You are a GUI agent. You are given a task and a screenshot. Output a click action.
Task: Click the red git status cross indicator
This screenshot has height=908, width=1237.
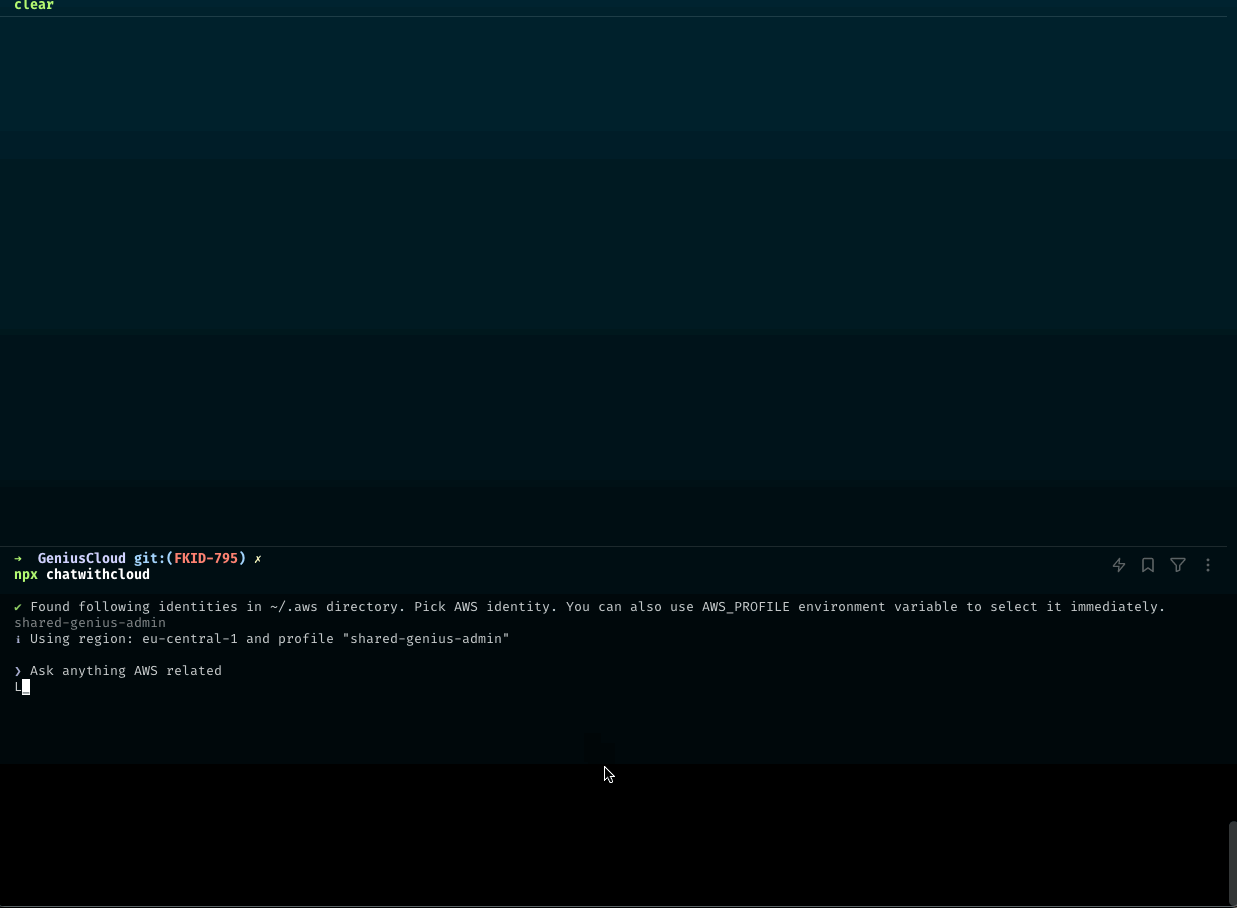[257, 558]
